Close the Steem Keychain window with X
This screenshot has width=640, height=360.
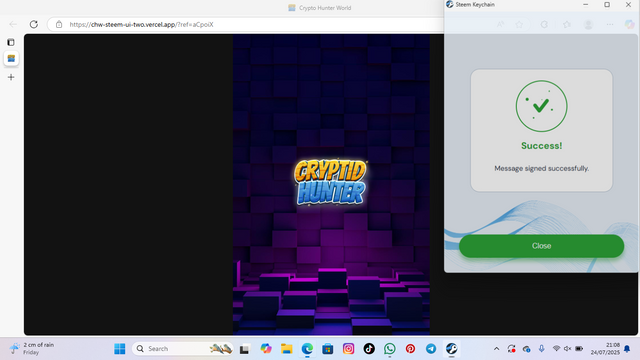[x=628, y=4]
